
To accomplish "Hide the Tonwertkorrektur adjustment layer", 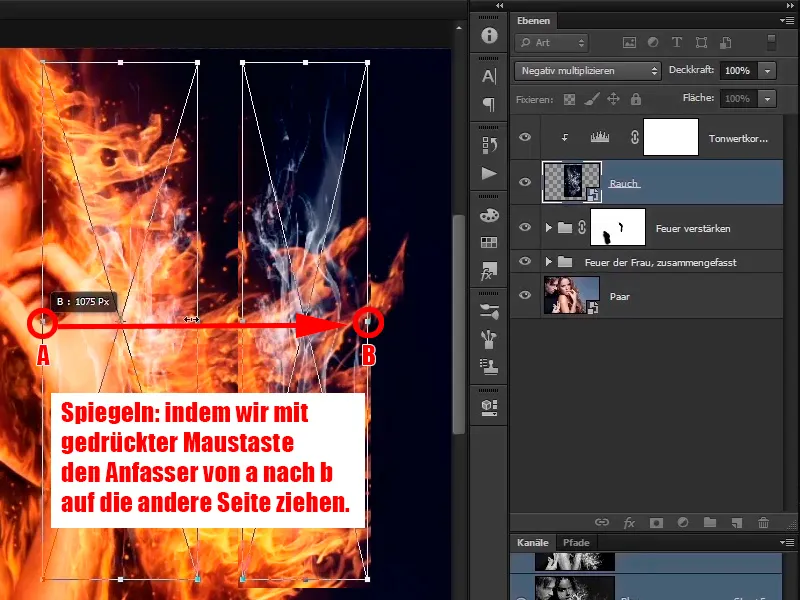I will pos(525,137).
